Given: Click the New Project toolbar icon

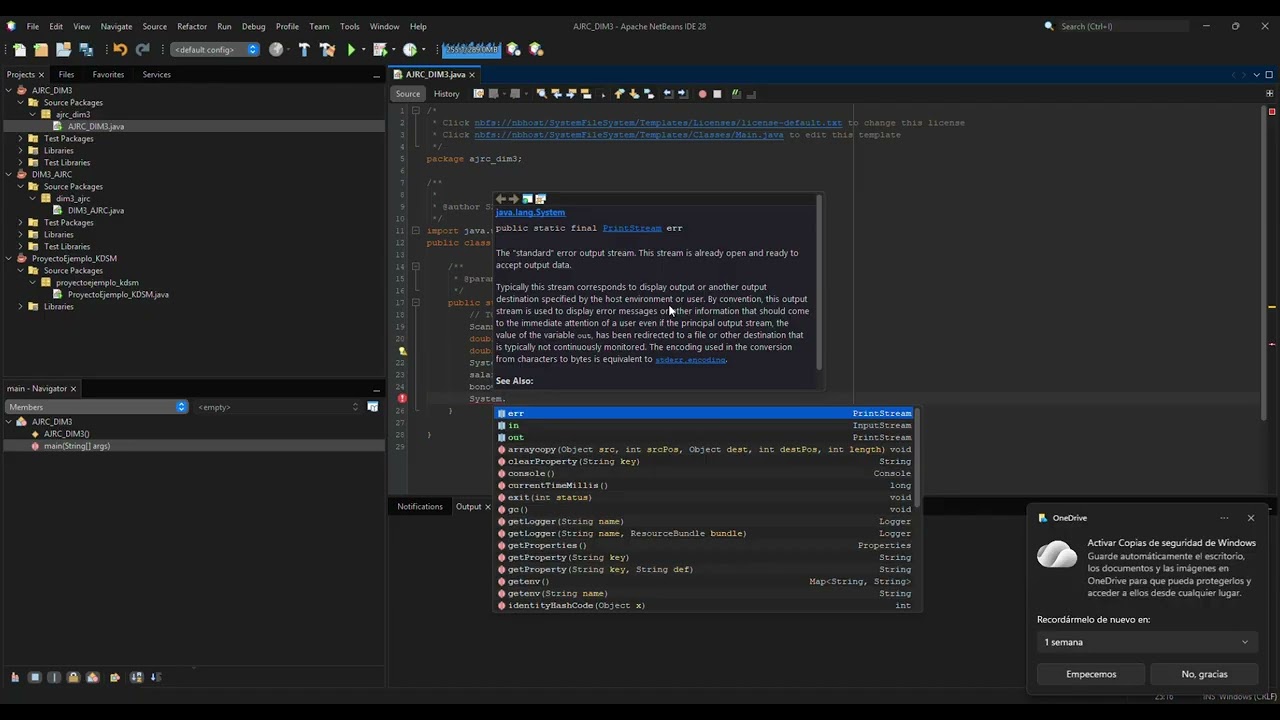Looking at the screenshot, I should 41,49.
